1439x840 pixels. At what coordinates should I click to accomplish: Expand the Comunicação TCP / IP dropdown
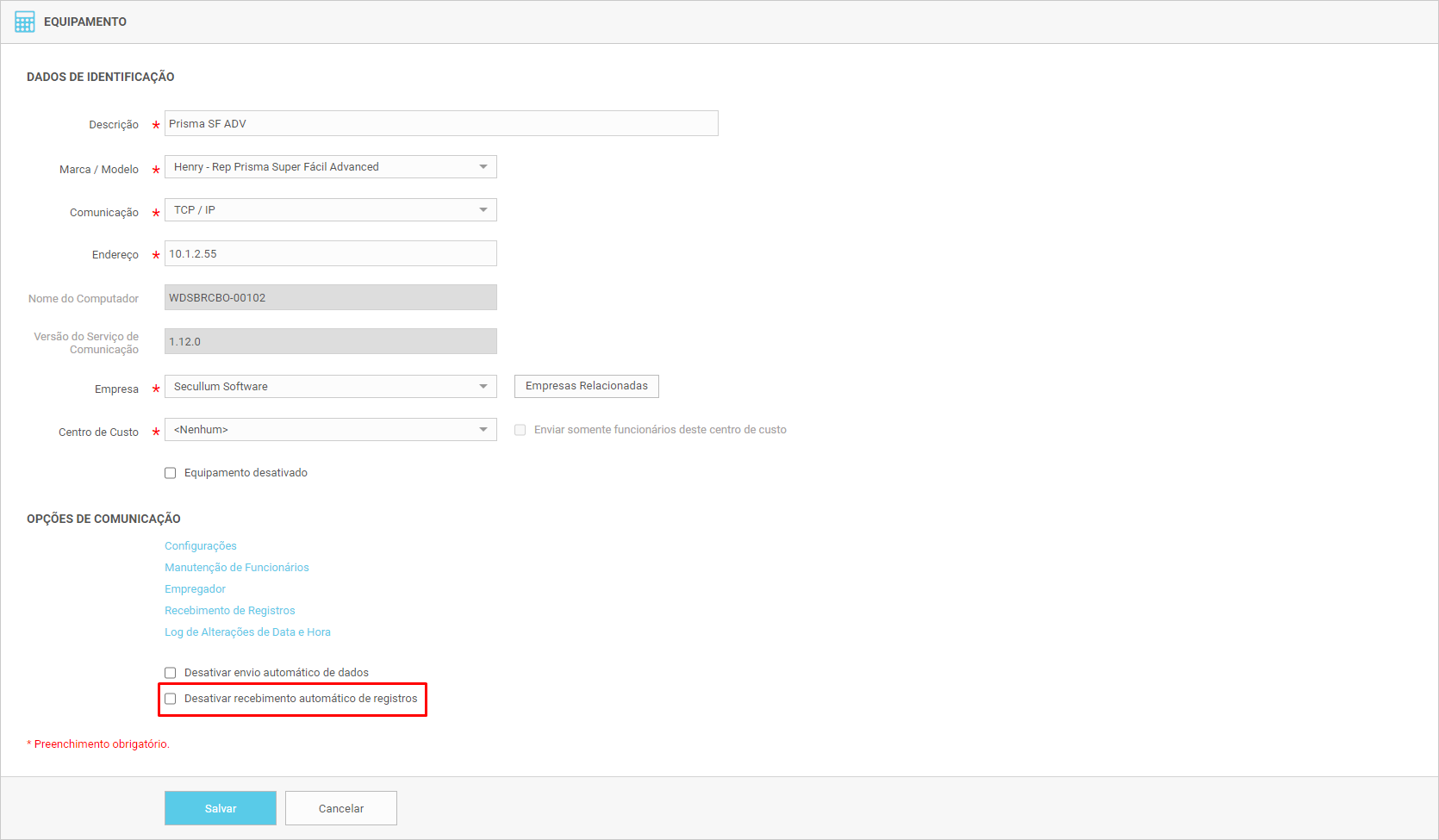[330, 210]
